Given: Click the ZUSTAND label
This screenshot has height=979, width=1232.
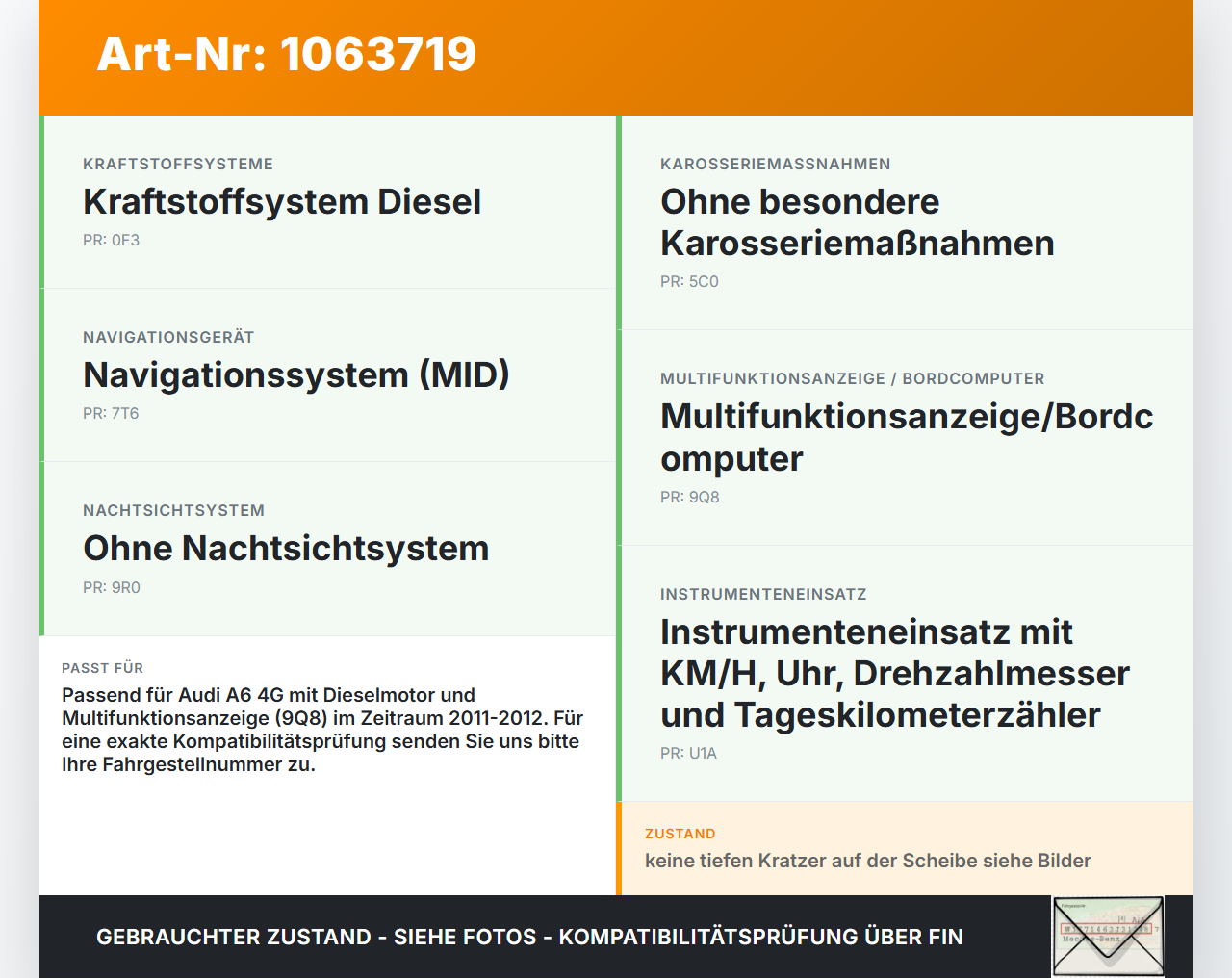Looking at the screenshot, I should [680, 834].
